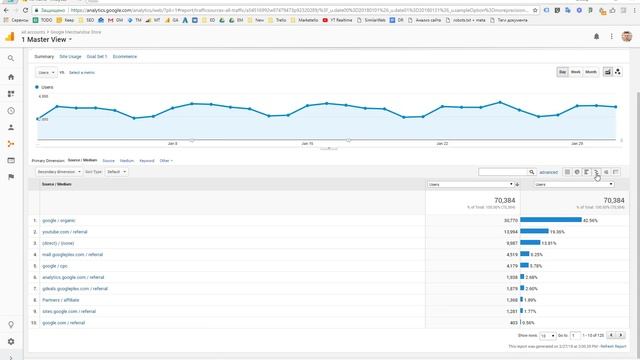Expand sidebar with bottom chevron arrow
This screenshot has height=360, width=640.
[x=11, y=358]
